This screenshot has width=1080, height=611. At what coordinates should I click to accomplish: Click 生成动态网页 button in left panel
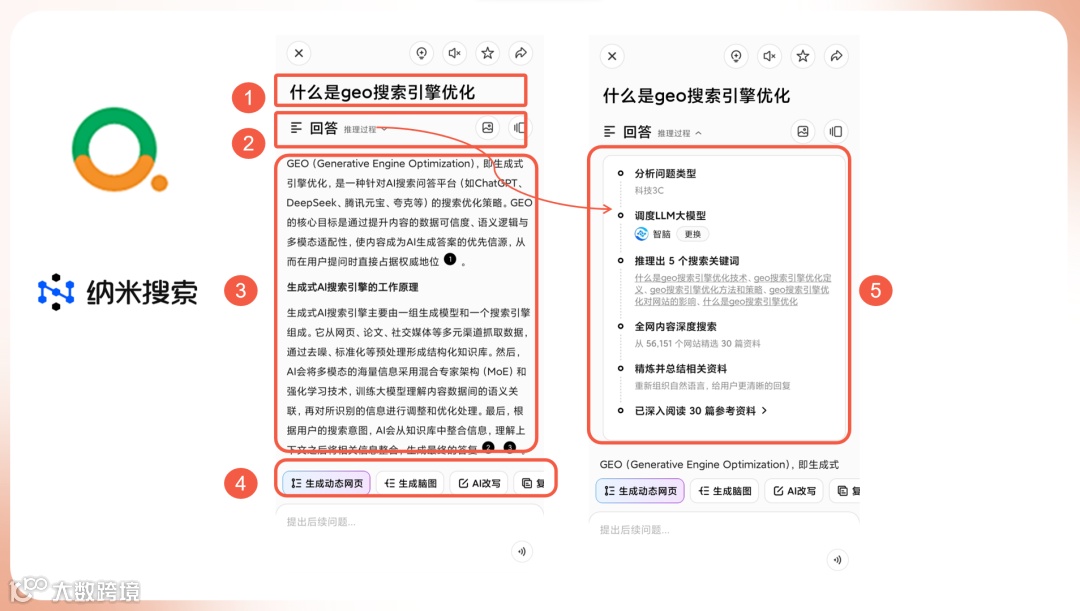point(326,483)
